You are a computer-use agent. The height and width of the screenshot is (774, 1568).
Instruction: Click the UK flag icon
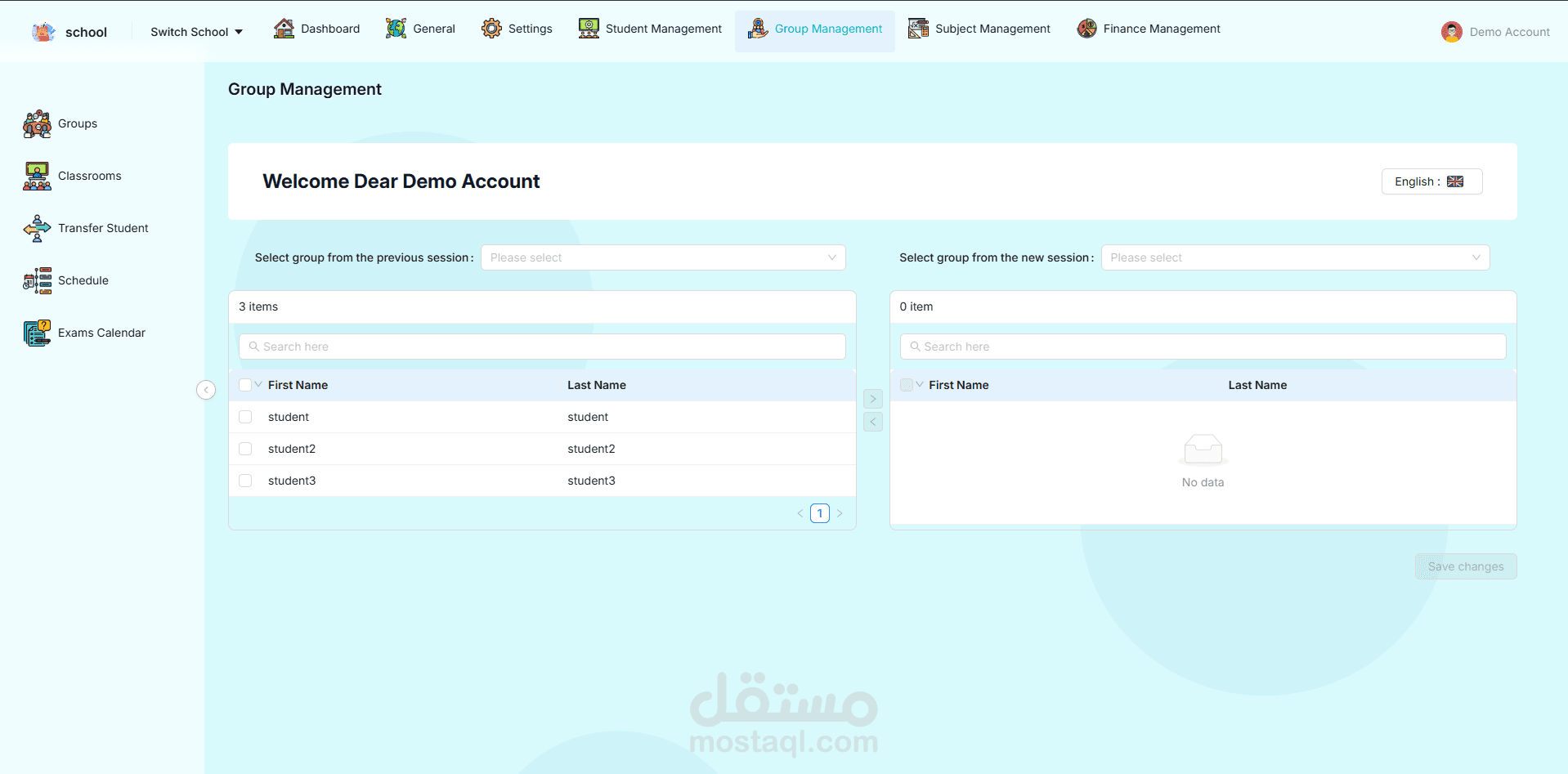pos(1455,181)
